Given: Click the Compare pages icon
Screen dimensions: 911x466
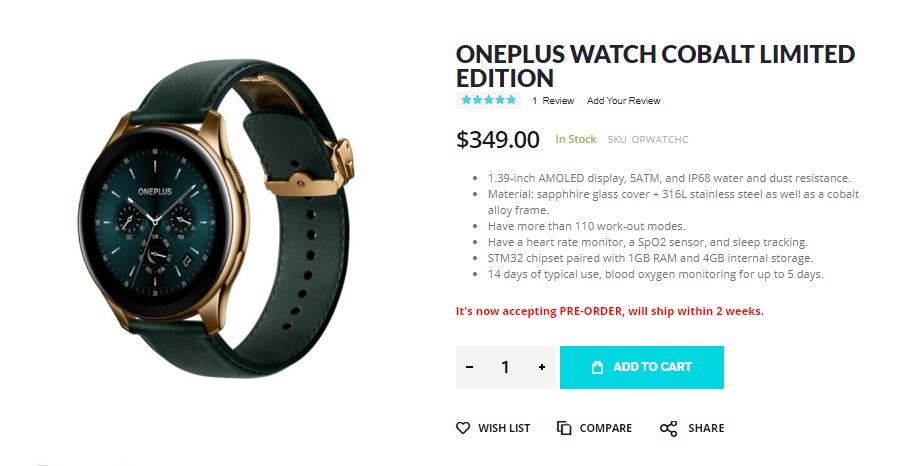Looking at the screenshot, I should tap(564, 428).
